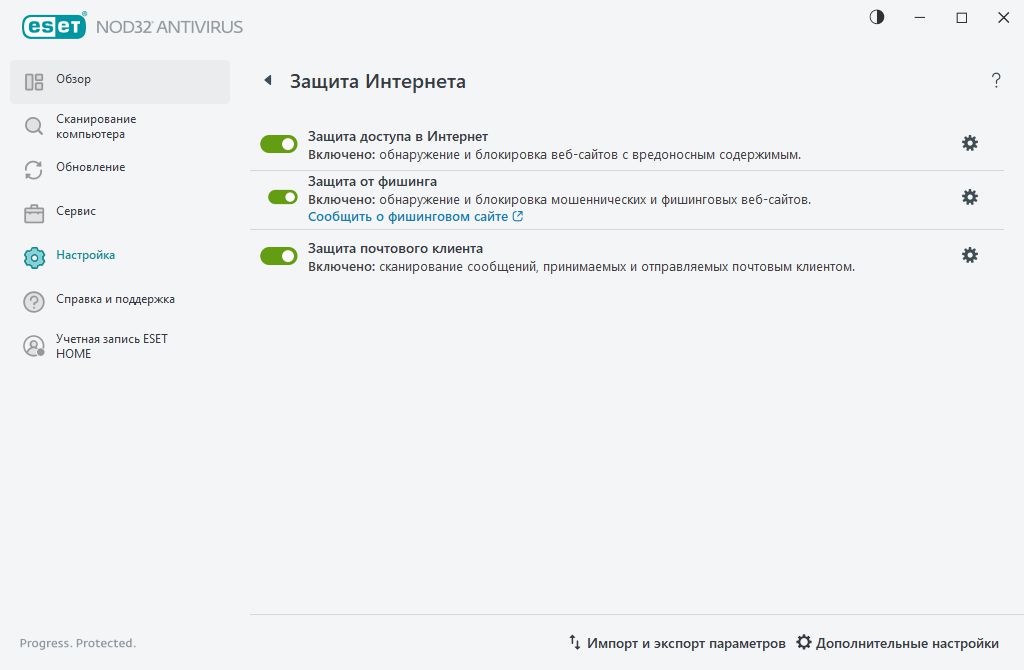1024x670 pixels.
Task: Collapse Защита Интернета with the back arrow
Action: pyautogui.click(x=267, y=81)
